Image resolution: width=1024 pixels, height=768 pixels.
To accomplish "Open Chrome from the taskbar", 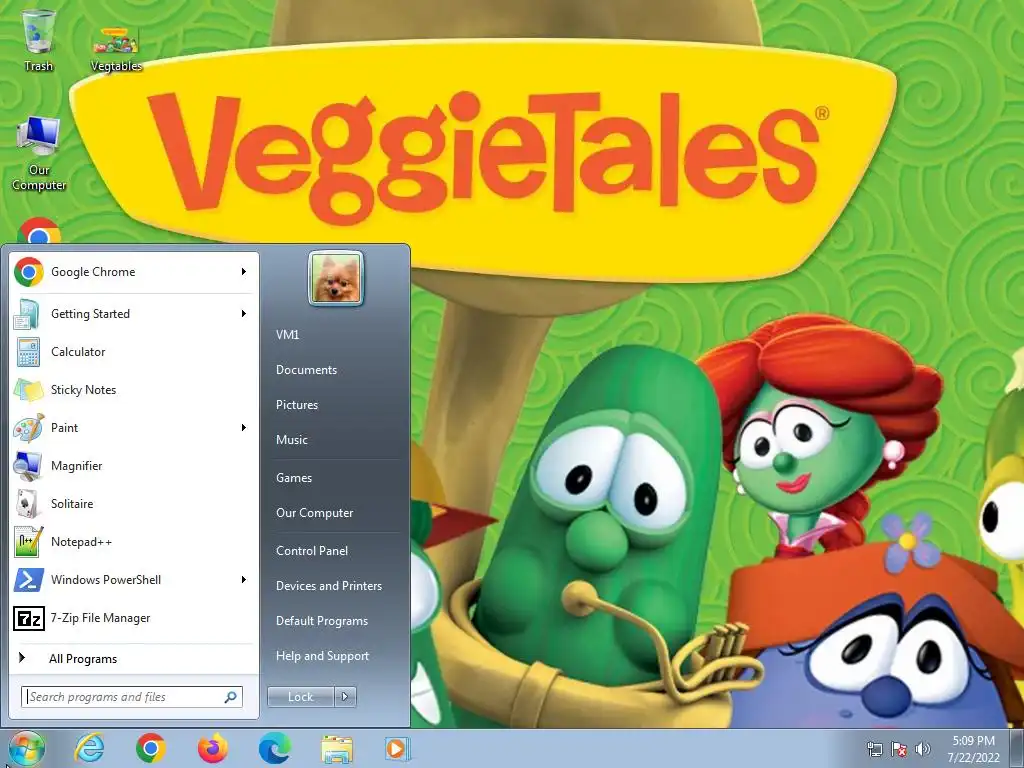I will 151,748.
